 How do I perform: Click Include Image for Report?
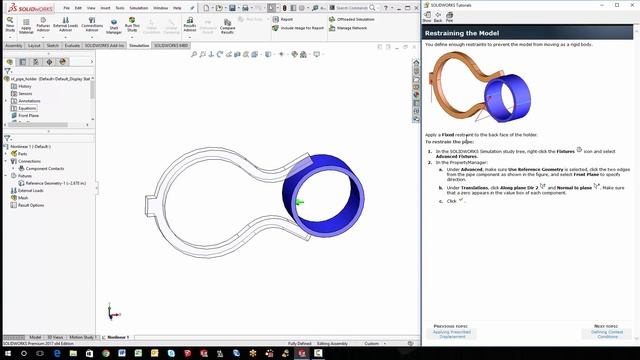pos(298,28)
